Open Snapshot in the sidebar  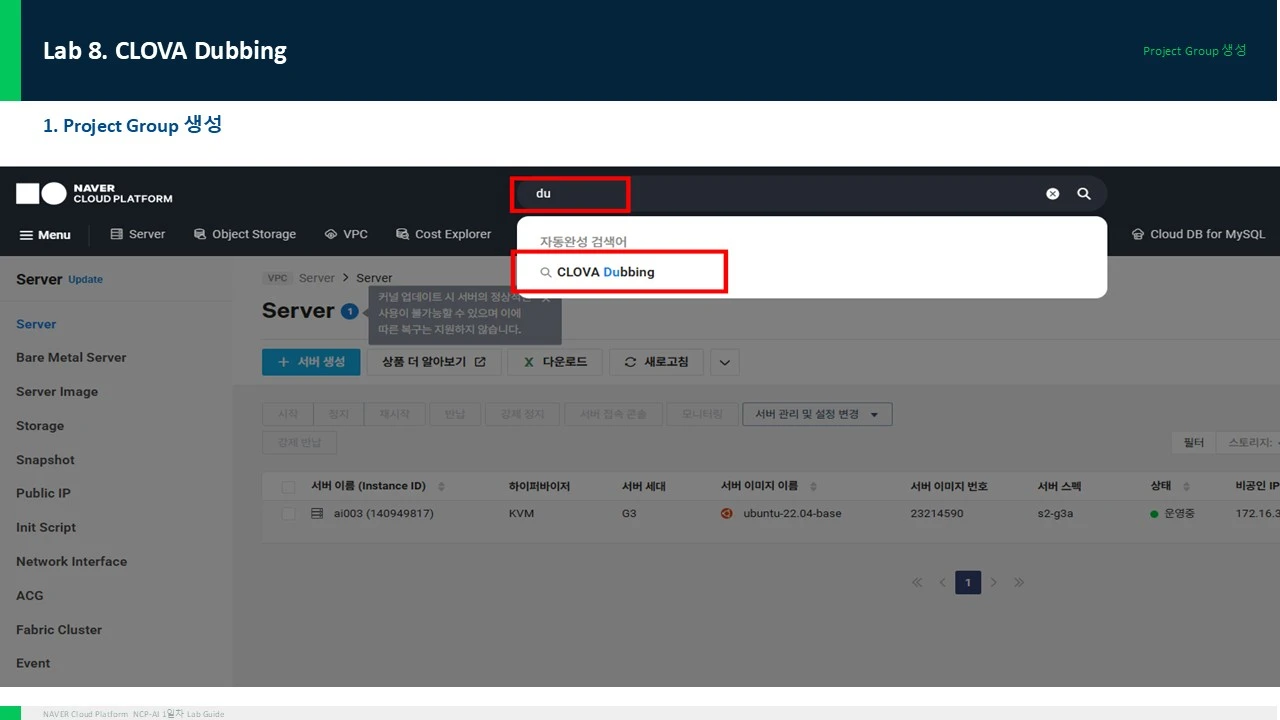point(45,460)
